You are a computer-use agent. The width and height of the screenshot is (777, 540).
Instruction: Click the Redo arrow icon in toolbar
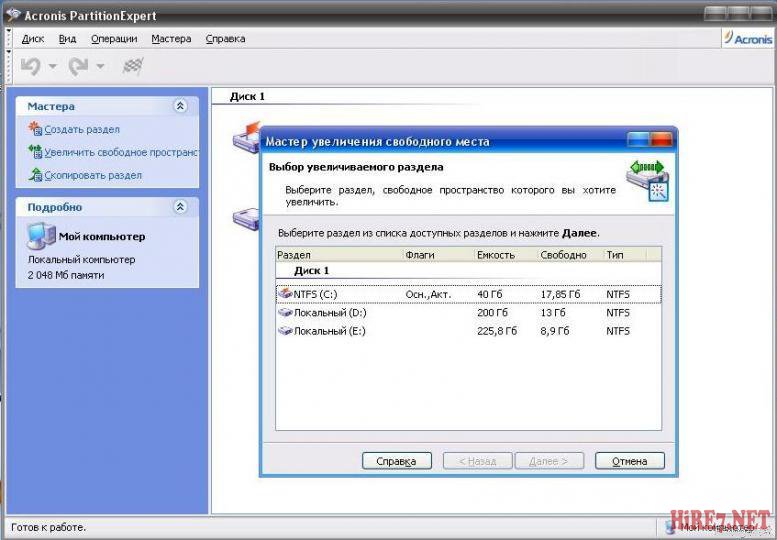79,66
